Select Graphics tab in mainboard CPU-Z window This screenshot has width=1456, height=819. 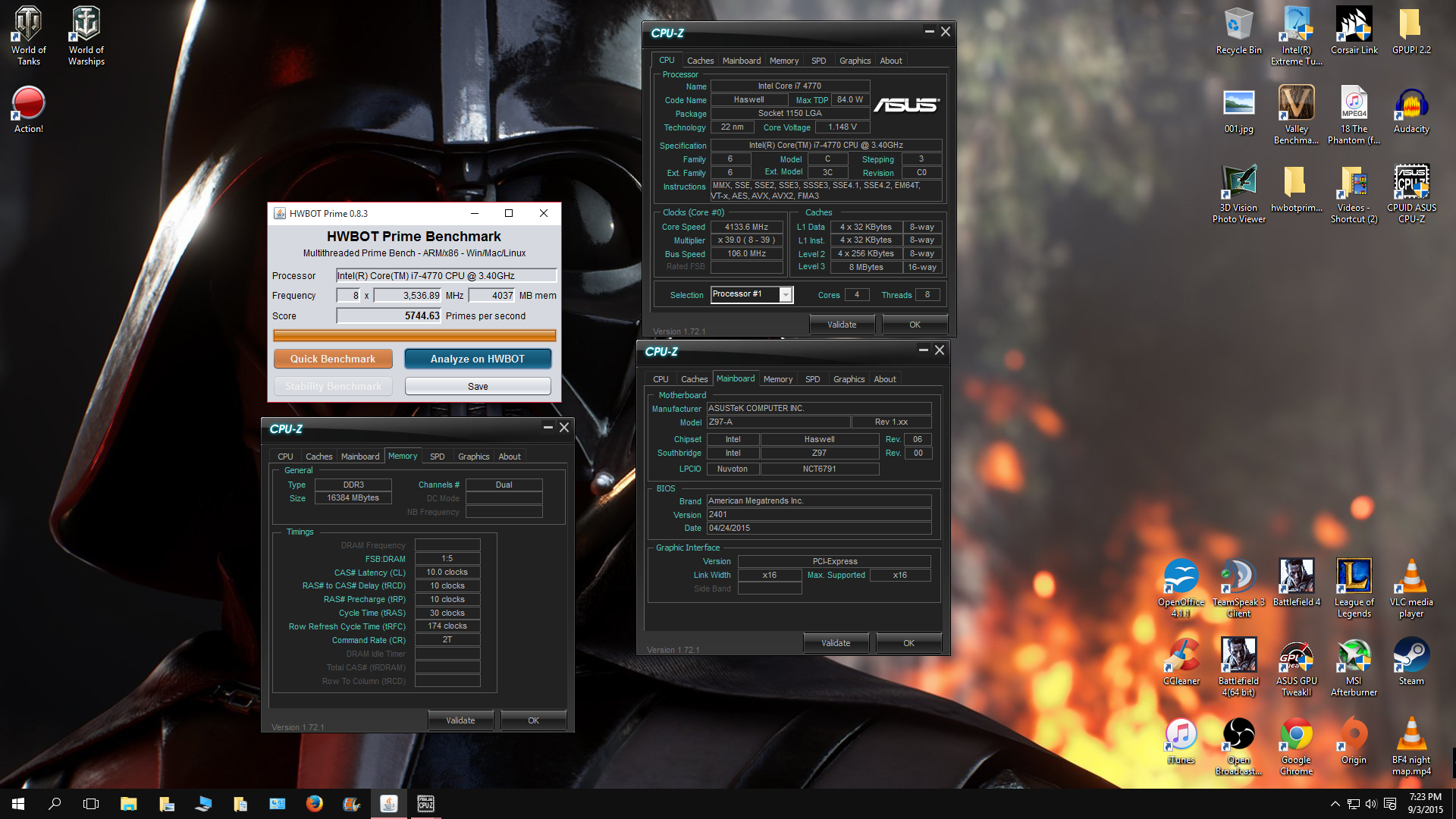pos(849,379)
